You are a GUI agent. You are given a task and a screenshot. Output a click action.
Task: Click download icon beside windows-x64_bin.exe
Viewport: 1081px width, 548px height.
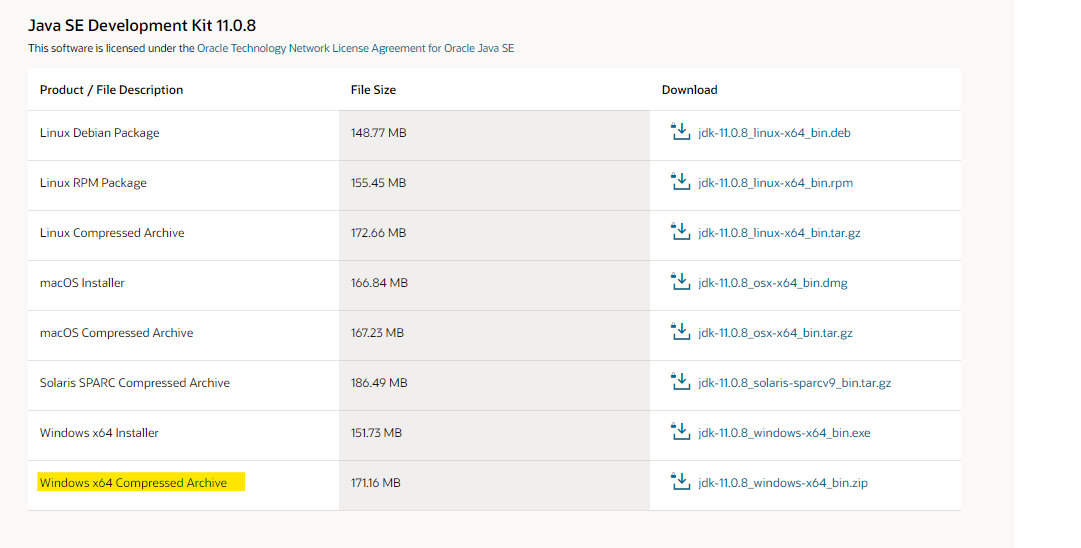(x=680, y=431)
